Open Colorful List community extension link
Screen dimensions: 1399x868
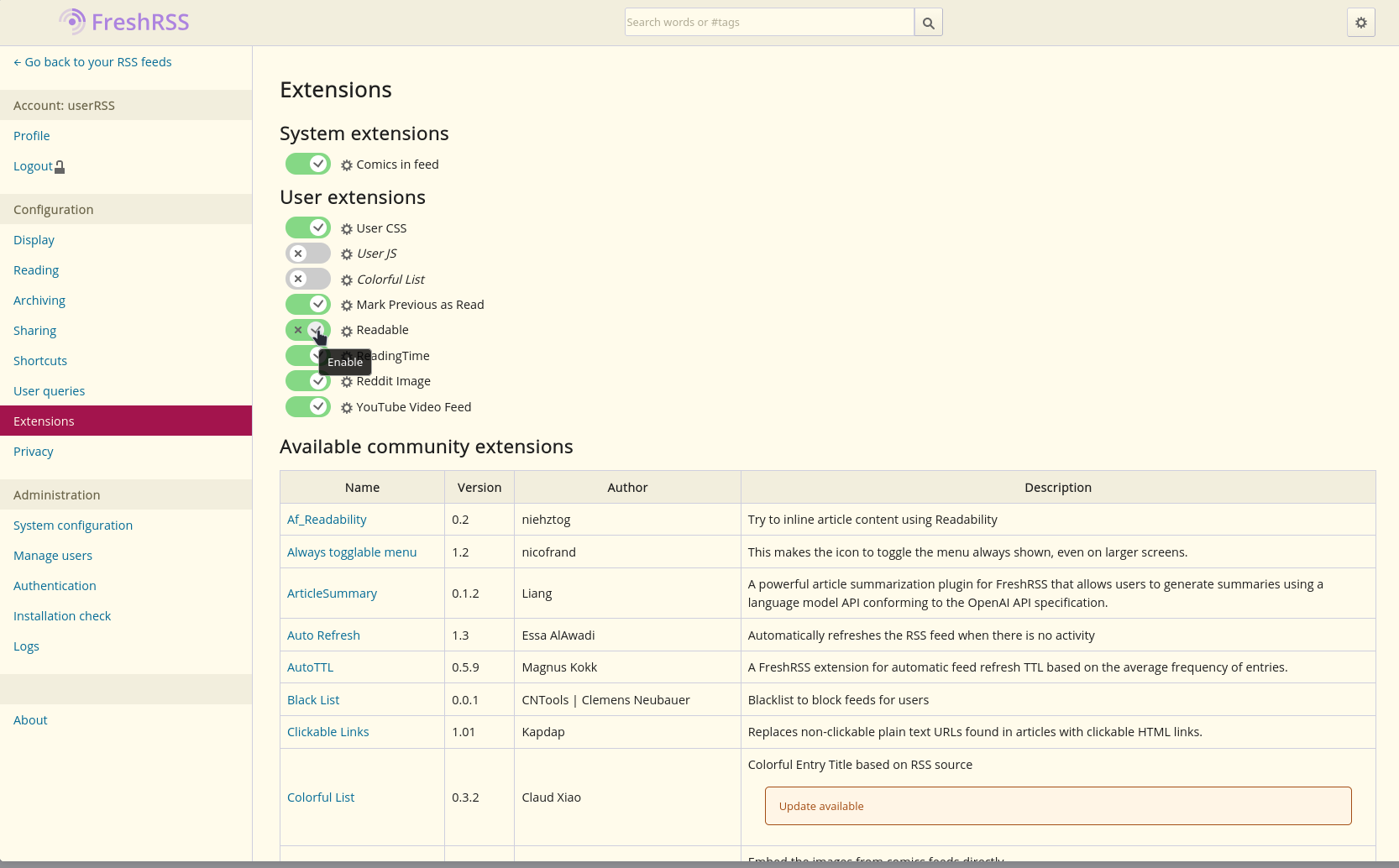(x=321, y=797)
